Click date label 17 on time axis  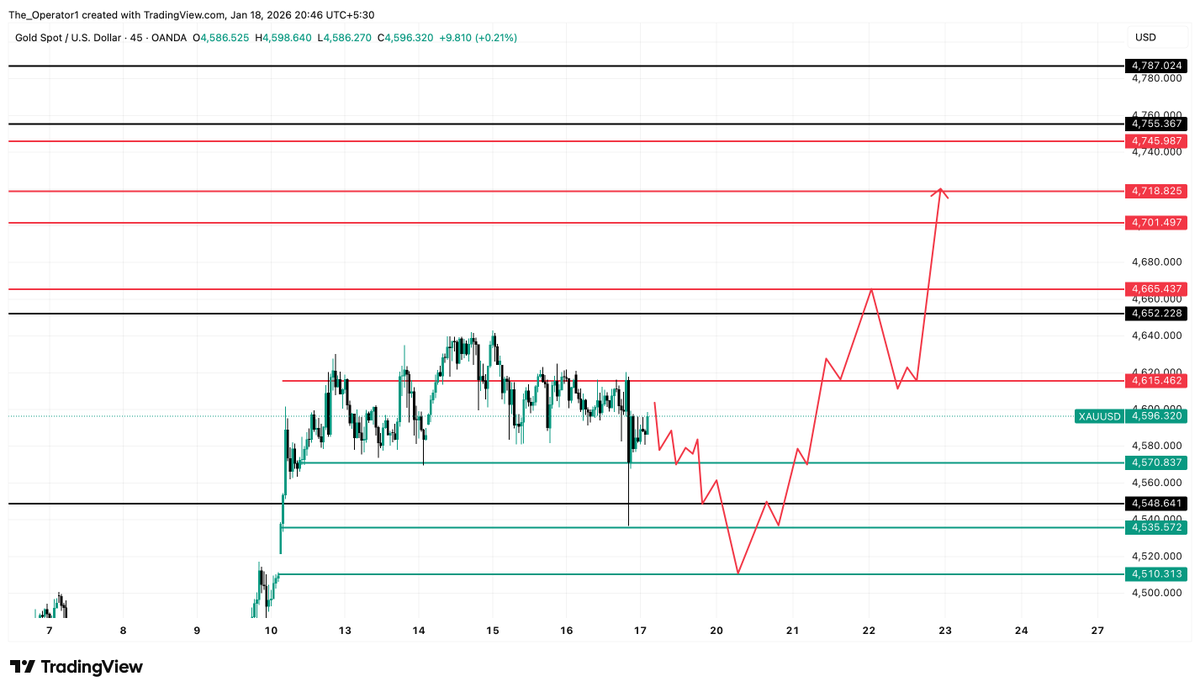(x=641, y=630)
